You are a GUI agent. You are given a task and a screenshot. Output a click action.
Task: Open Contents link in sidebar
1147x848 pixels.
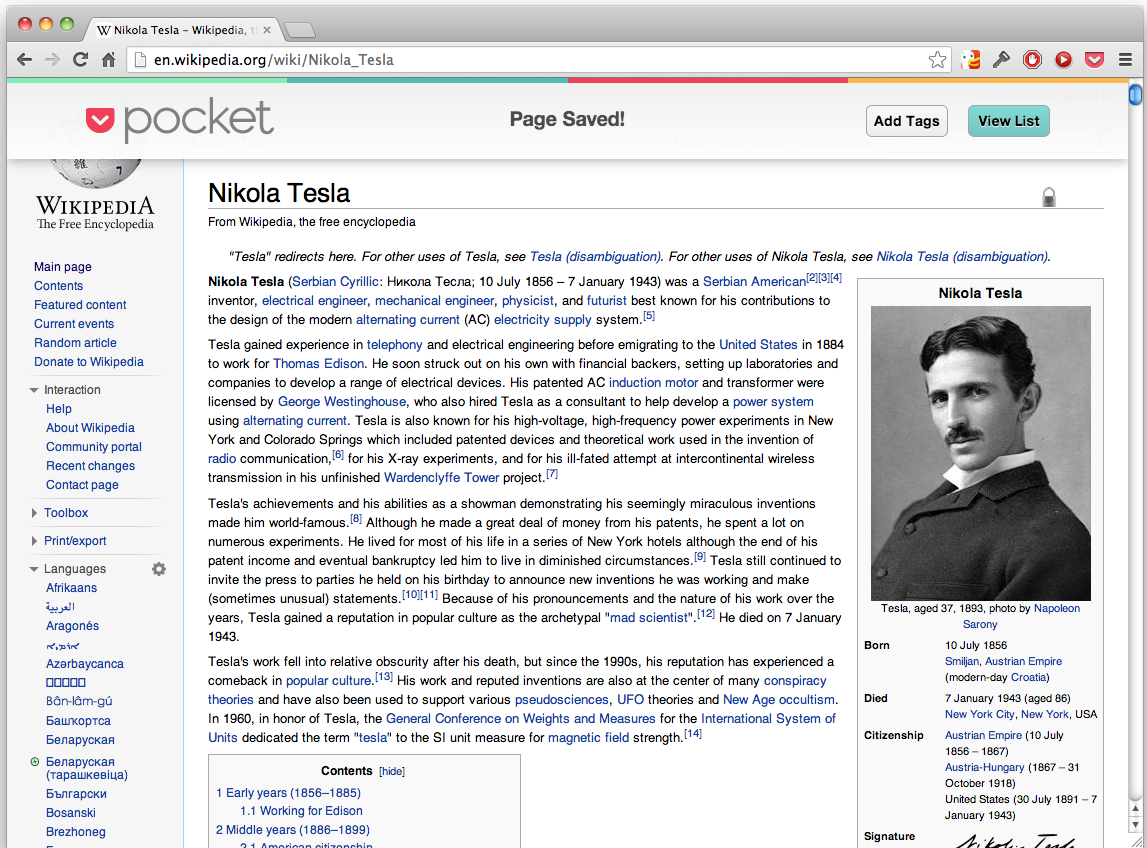click(59, 286)
